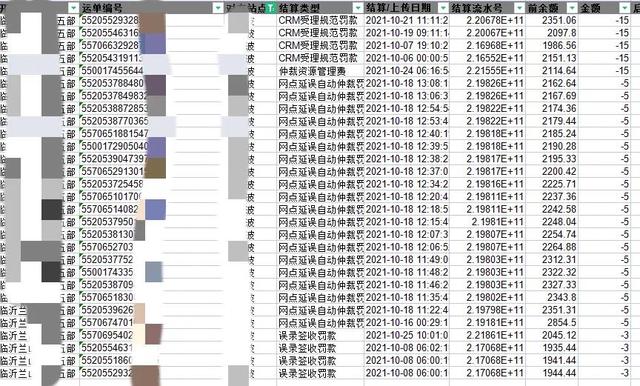The width and height of the screenshot is (640, 386).
Task: Select the date cell 2021-10-18 12:20
Action: tap(407, 197)
